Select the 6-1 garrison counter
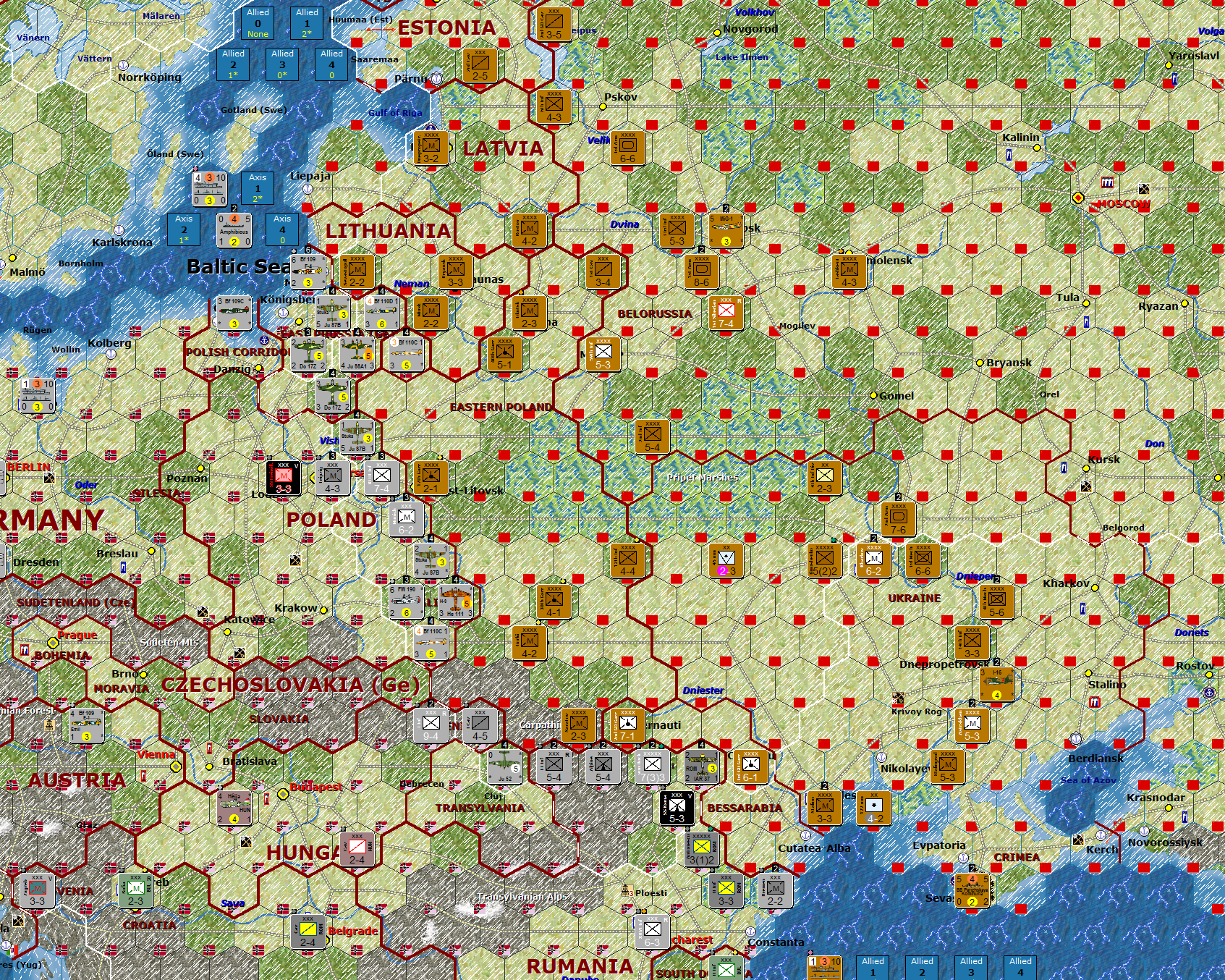The height and width of the screenshot is (980, 1225). pos(750,766)
